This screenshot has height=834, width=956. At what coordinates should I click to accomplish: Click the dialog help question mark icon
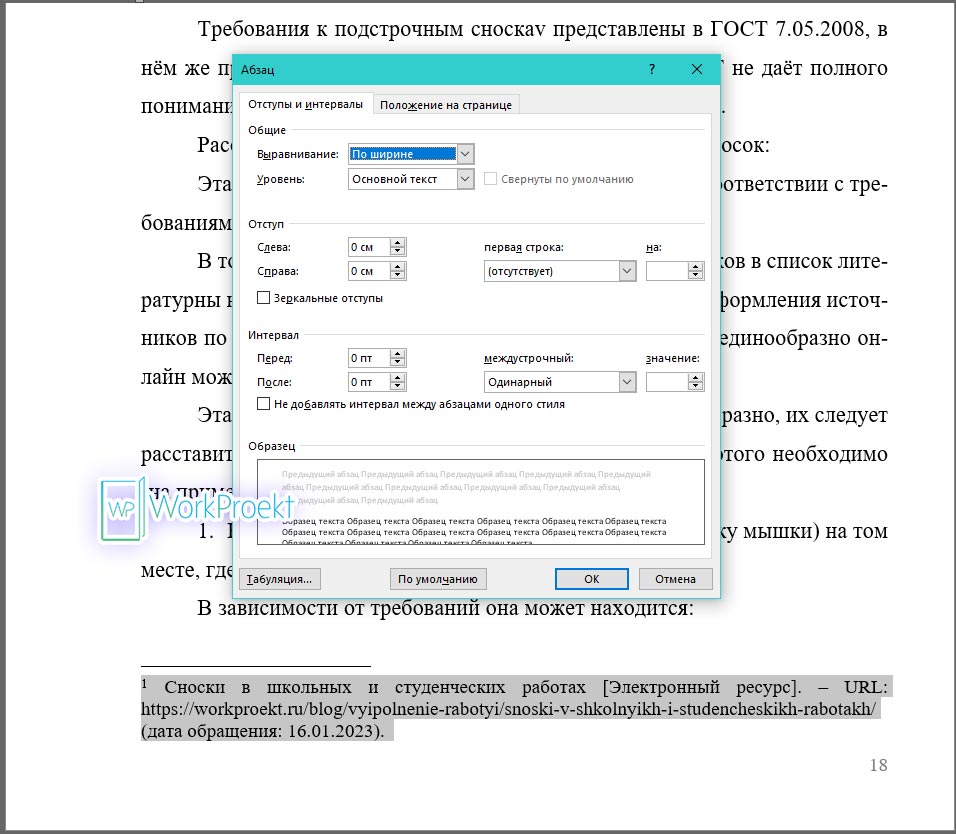click(651, 69)
